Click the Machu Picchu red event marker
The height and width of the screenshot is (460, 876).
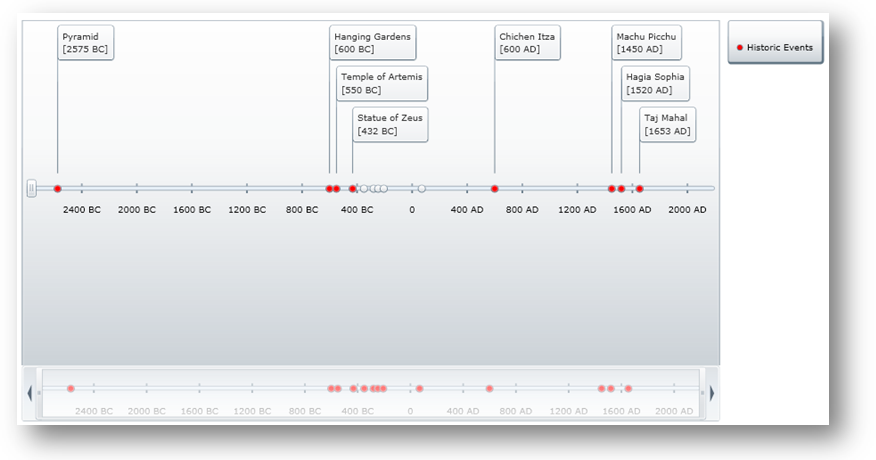(612, 189)
